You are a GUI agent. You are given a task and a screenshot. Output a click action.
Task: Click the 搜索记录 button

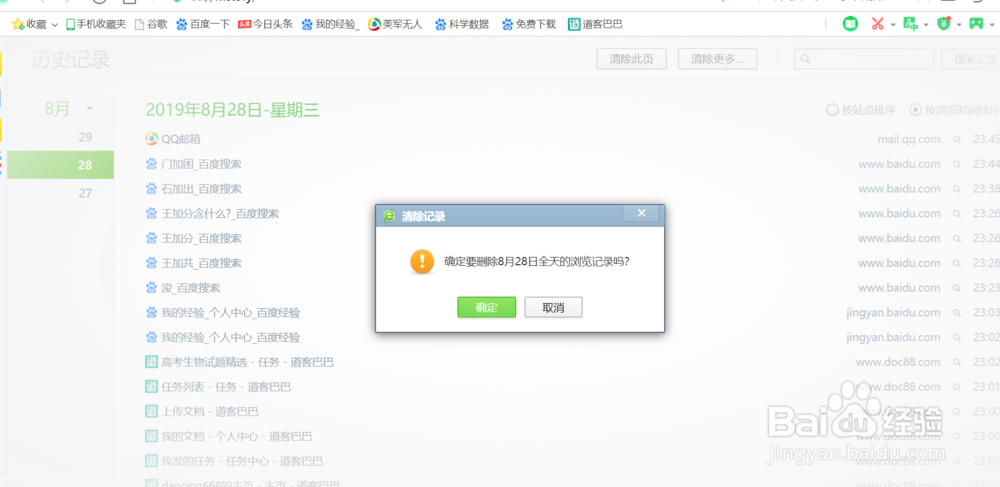971,59
